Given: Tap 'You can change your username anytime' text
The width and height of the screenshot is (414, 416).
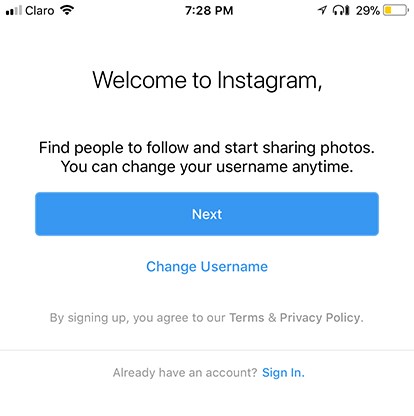Looking at the screenshot, I should pyautogui.click(x=207, y=167).
